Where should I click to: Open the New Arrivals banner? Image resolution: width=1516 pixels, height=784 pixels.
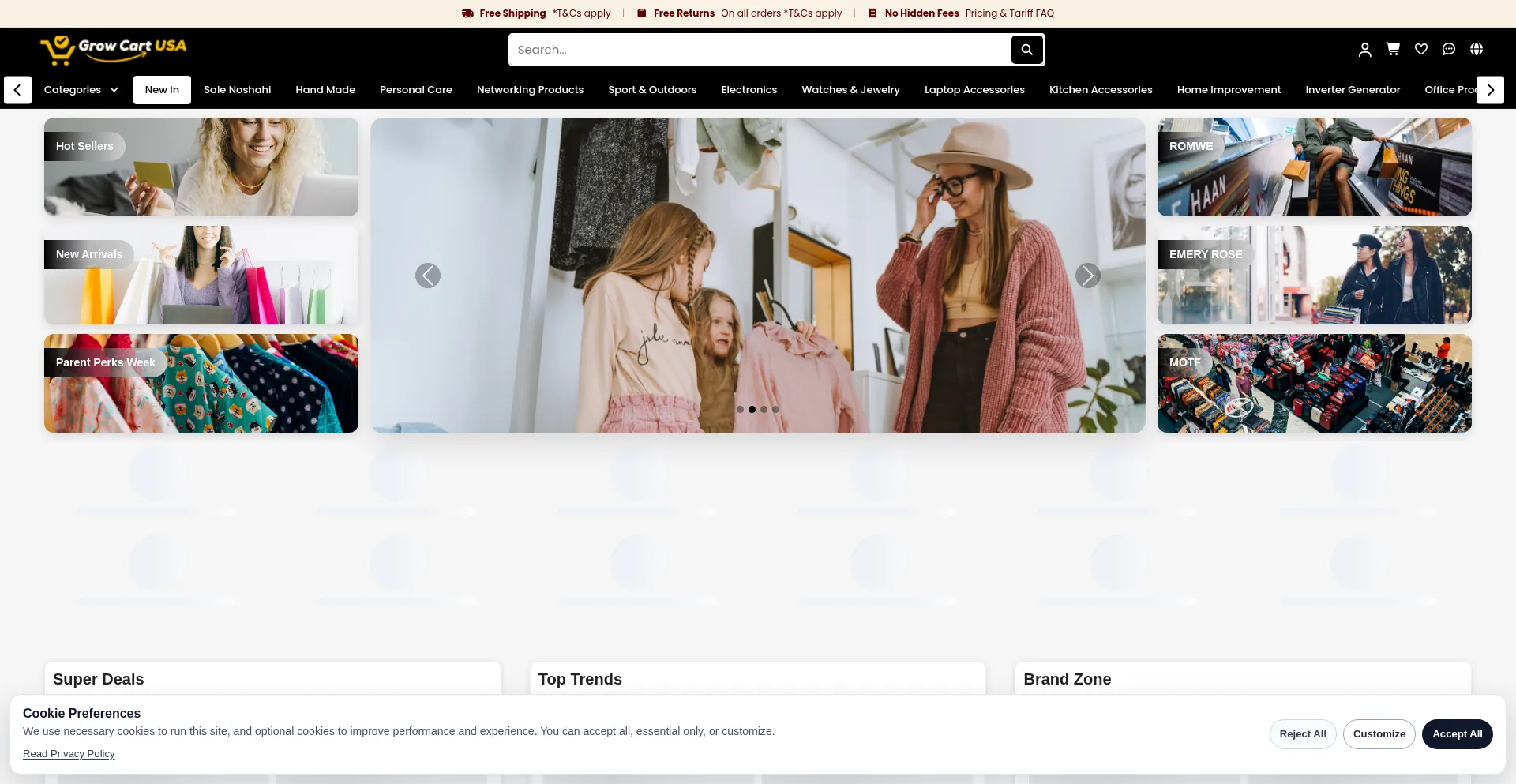(x=201, y=276)
